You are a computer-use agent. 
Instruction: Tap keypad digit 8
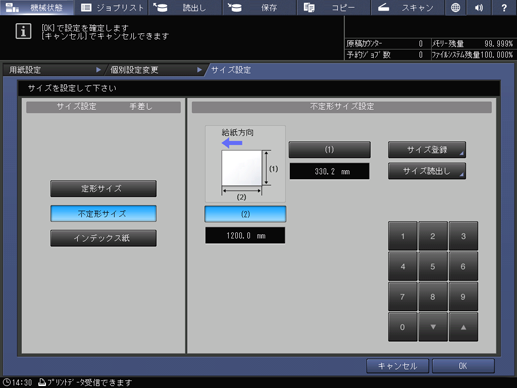(x=433, y=297)
